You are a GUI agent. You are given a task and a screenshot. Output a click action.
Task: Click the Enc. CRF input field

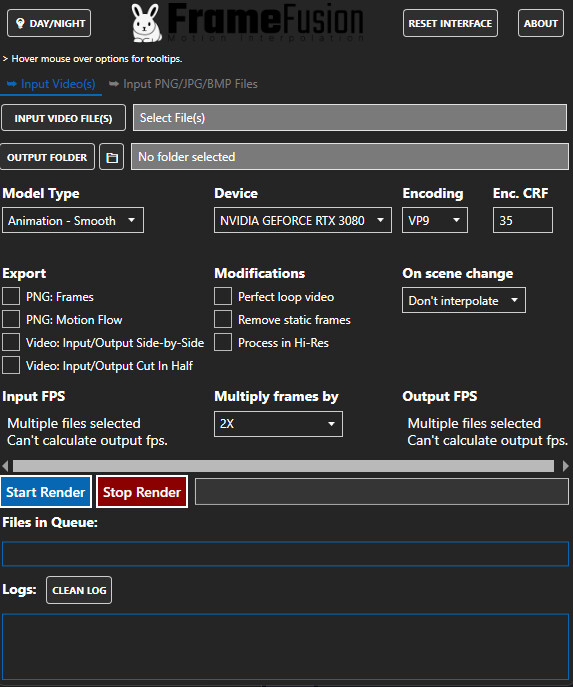(x=523, y=220)
